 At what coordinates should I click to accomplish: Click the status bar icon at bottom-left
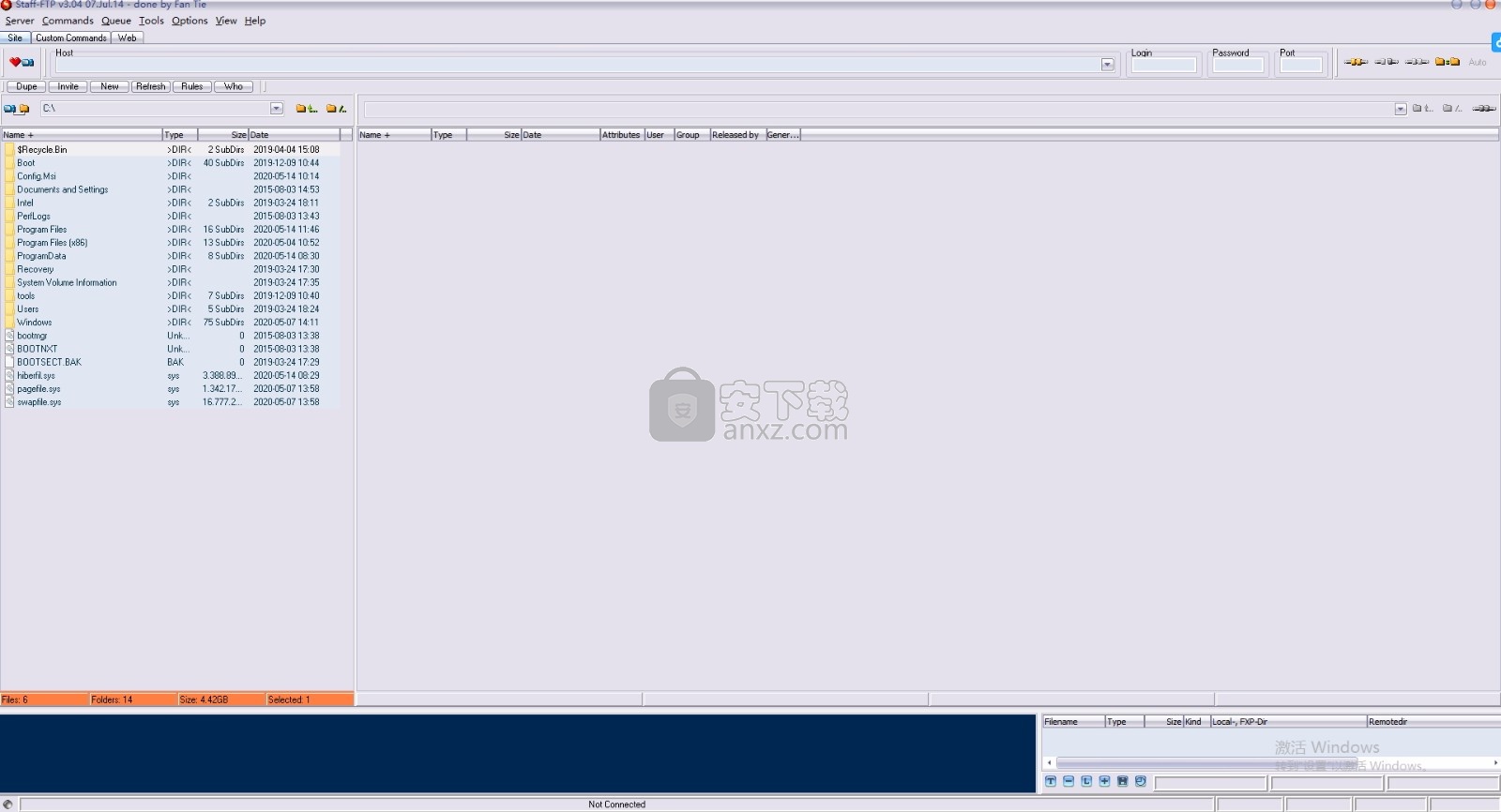[x=8, y=804]
